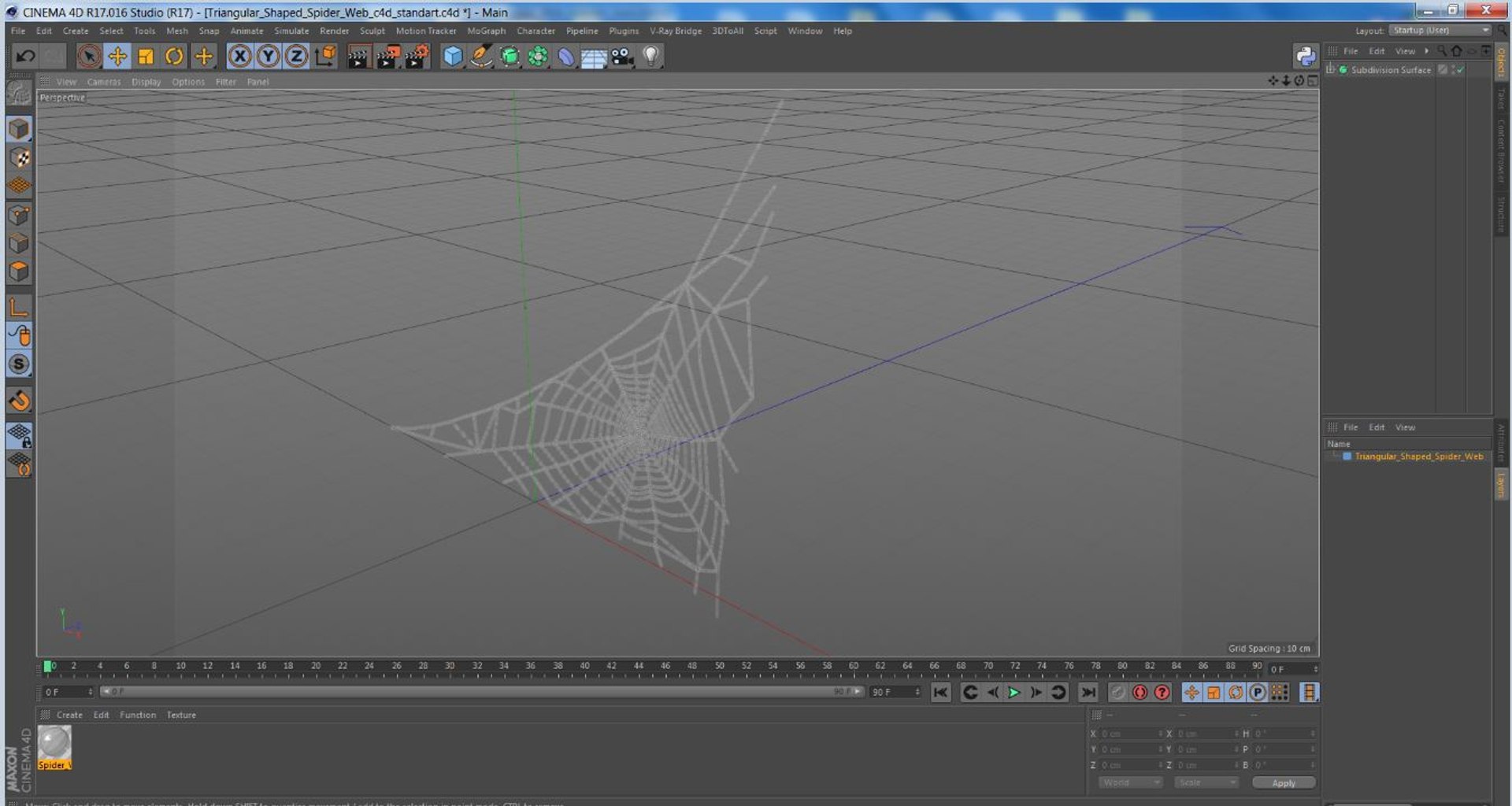Select Subdivision Surface object in manager
This screenshot has height=806, width=1512.
click(x=1391, y=70)
